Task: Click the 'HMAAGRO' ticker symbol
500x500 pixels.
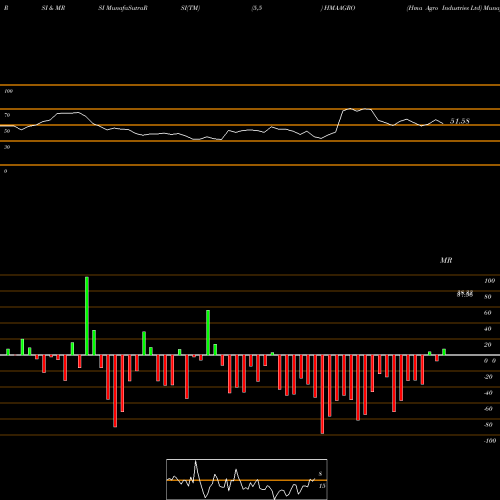Action: pos(339,8)
